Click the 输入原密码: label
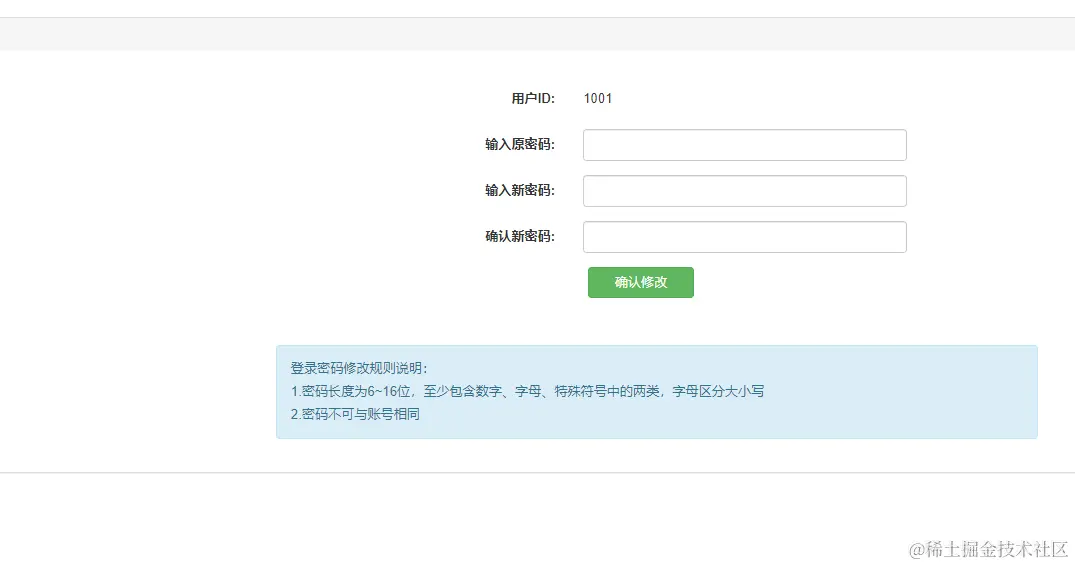Image resolution: width=1075 pixels, height=566 pixels. 520,145
